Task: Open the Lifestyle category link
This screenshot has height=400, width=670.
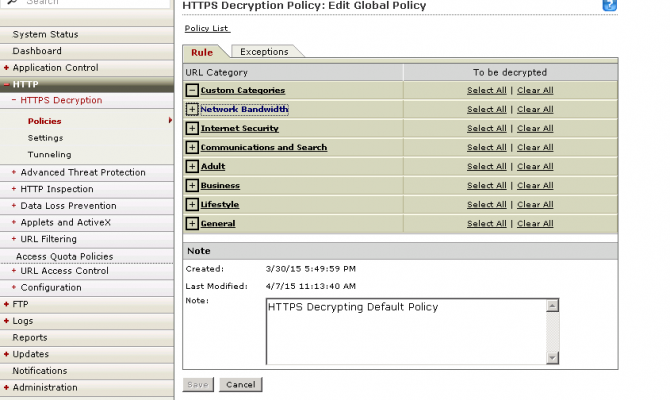Action: tap(220, 204)
